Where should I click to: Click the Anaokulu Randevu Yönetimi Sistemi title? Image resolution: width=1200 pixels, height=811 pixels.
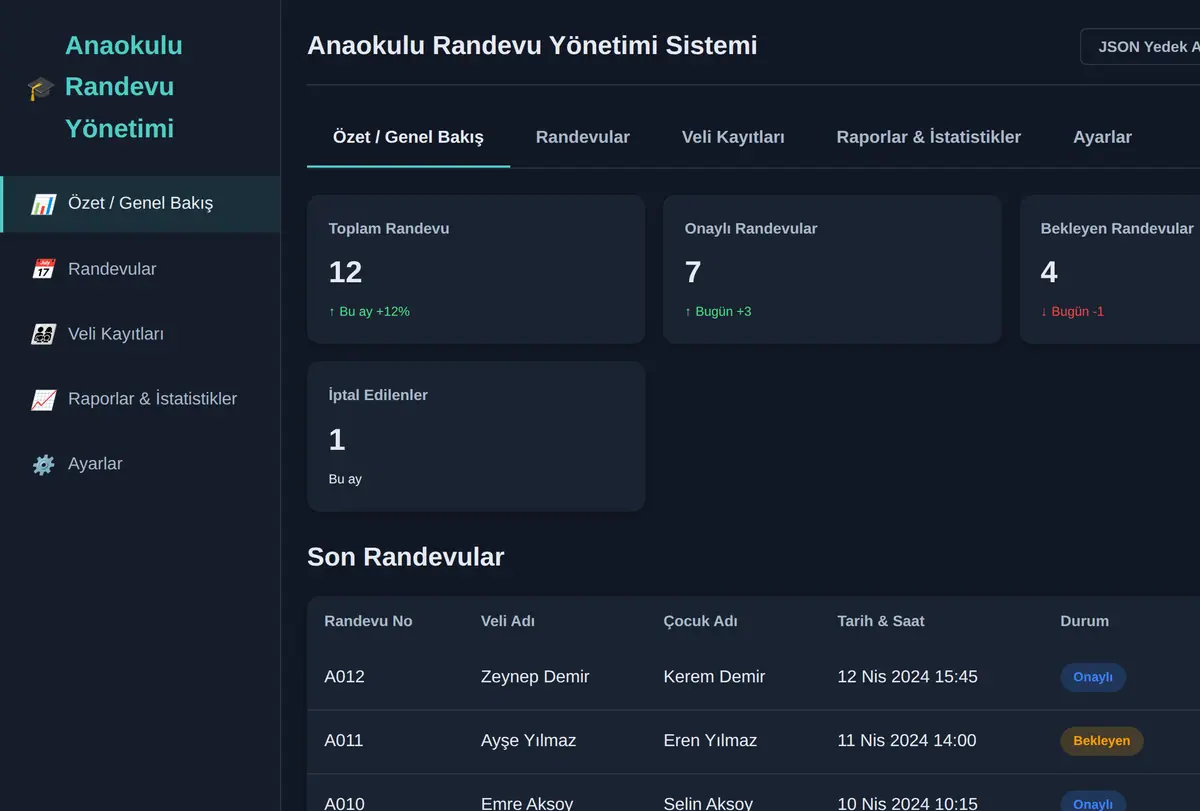532,46
